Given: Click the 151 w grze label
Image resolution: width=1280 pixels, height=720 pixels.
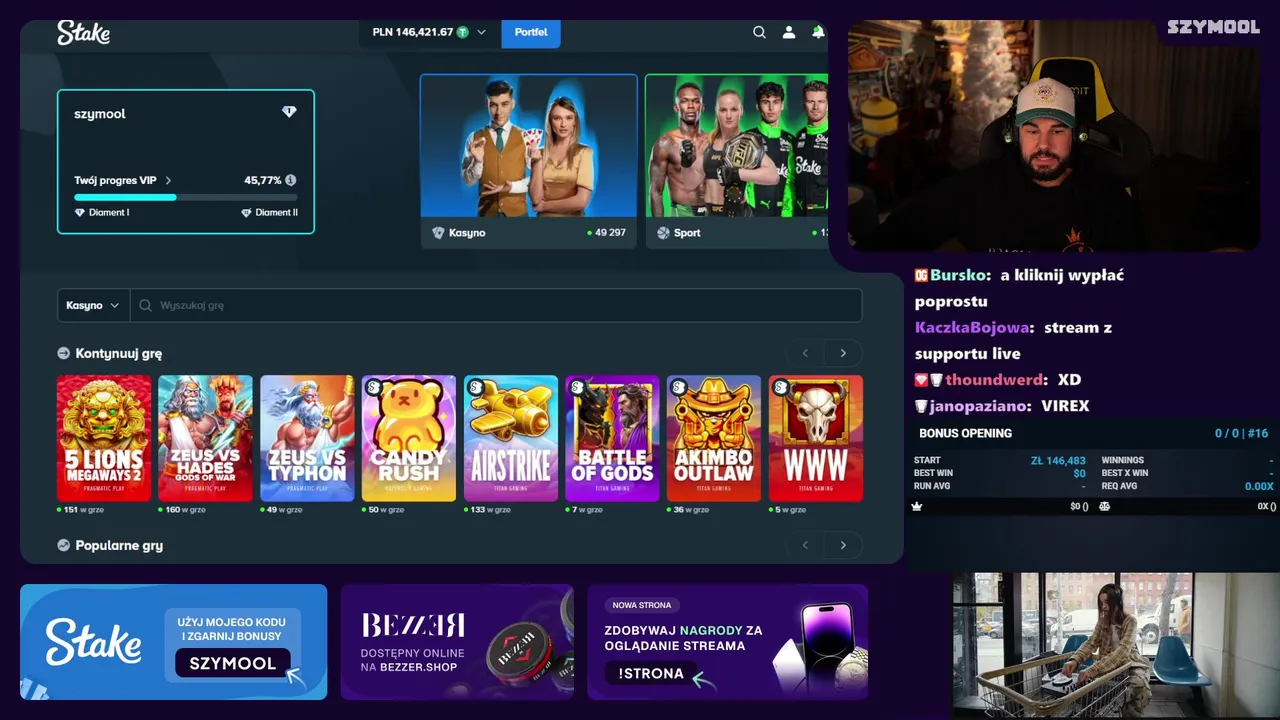Looking at the screenshot, I should point(84,510).
